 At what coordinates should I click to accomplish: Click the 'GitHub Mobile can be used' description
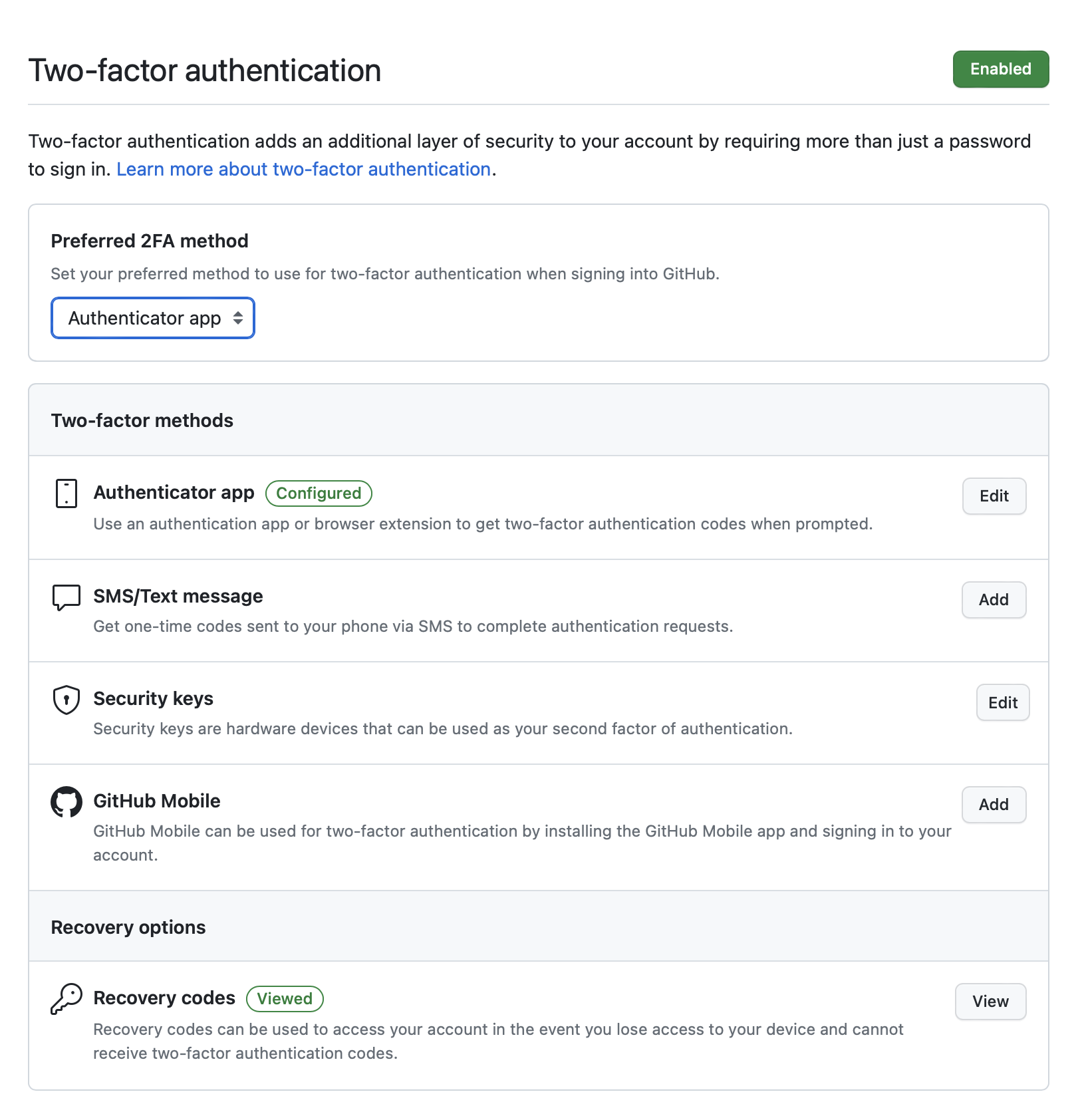pyautogui.click(x=522, y=843)
